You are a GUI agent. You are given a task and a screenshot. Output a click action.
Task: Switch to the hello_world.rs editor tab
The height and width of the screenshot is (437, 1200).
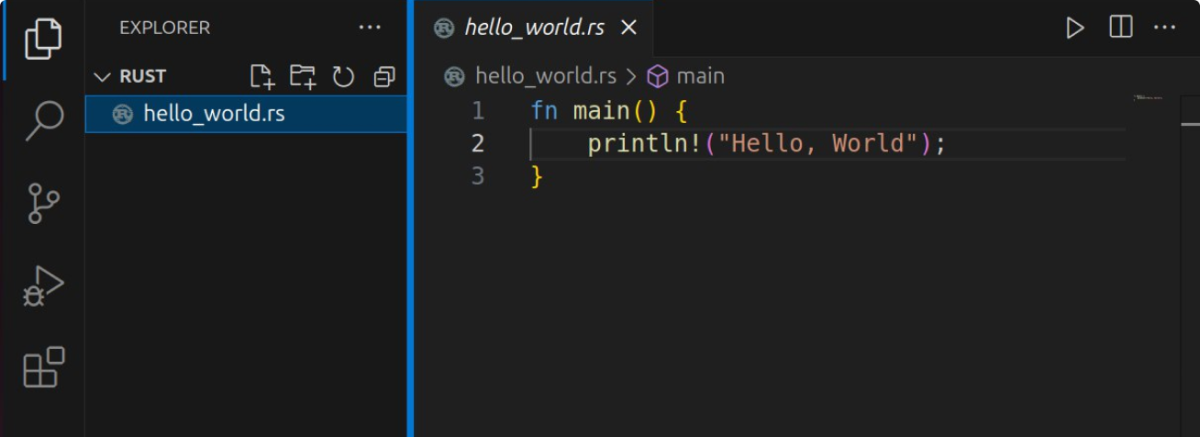533,28
